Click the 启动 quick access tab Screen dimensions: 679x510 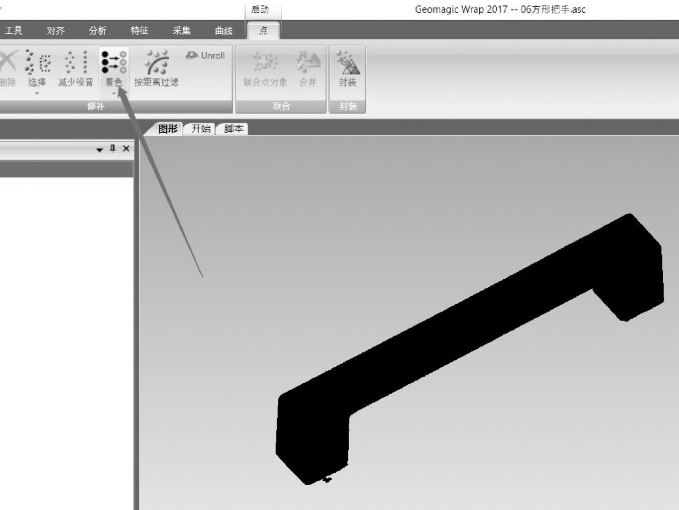tap(260, 10)
